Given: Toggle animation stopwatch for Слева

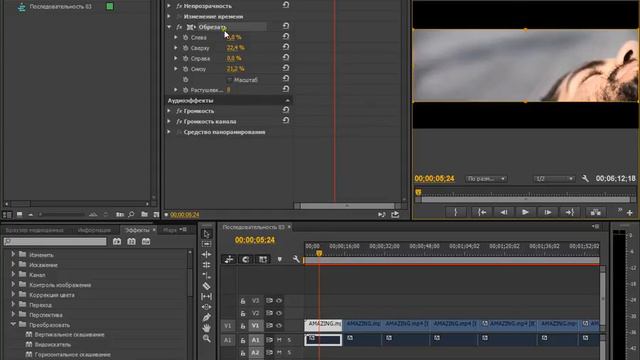Looking at the screenshot, I should (185, 38).
